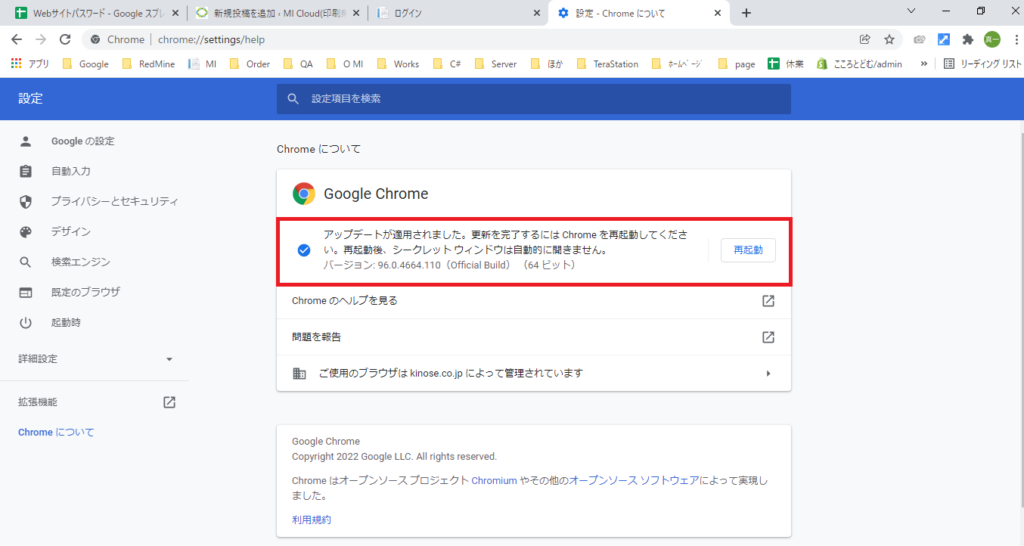Open the C# bookmark folder
The image size is (1024, 546).
[447, 63]
